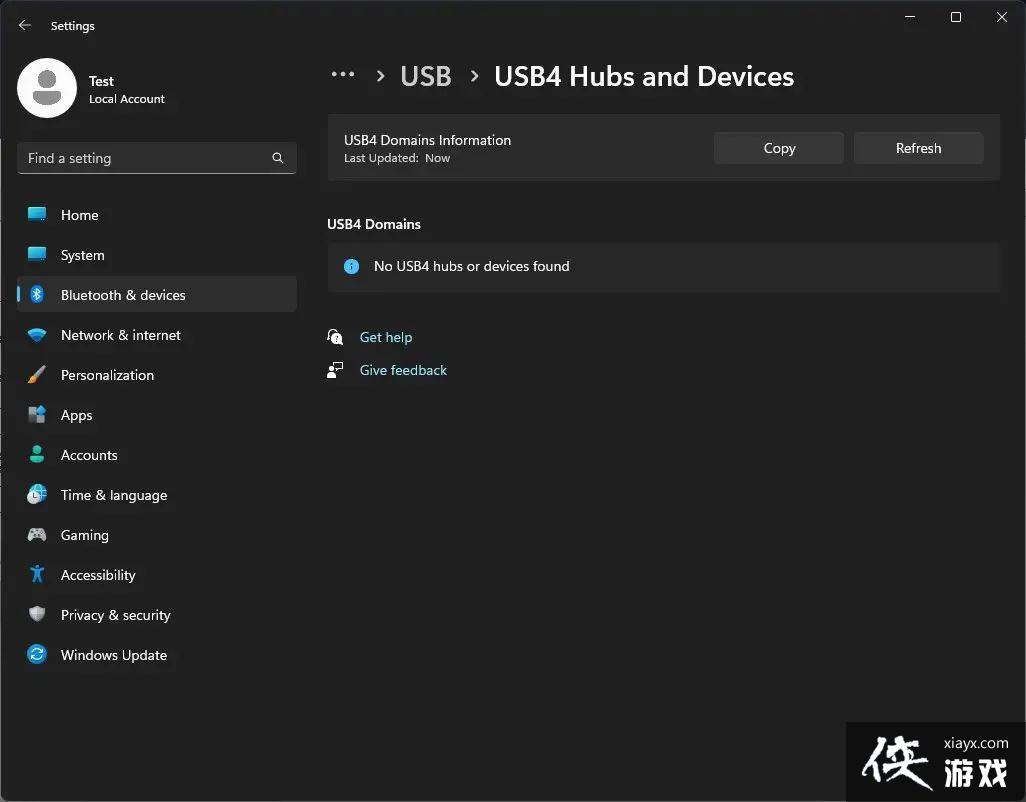Select Time & language settings
Viewport: 1026px width, 802px height.
click(113, 495)
